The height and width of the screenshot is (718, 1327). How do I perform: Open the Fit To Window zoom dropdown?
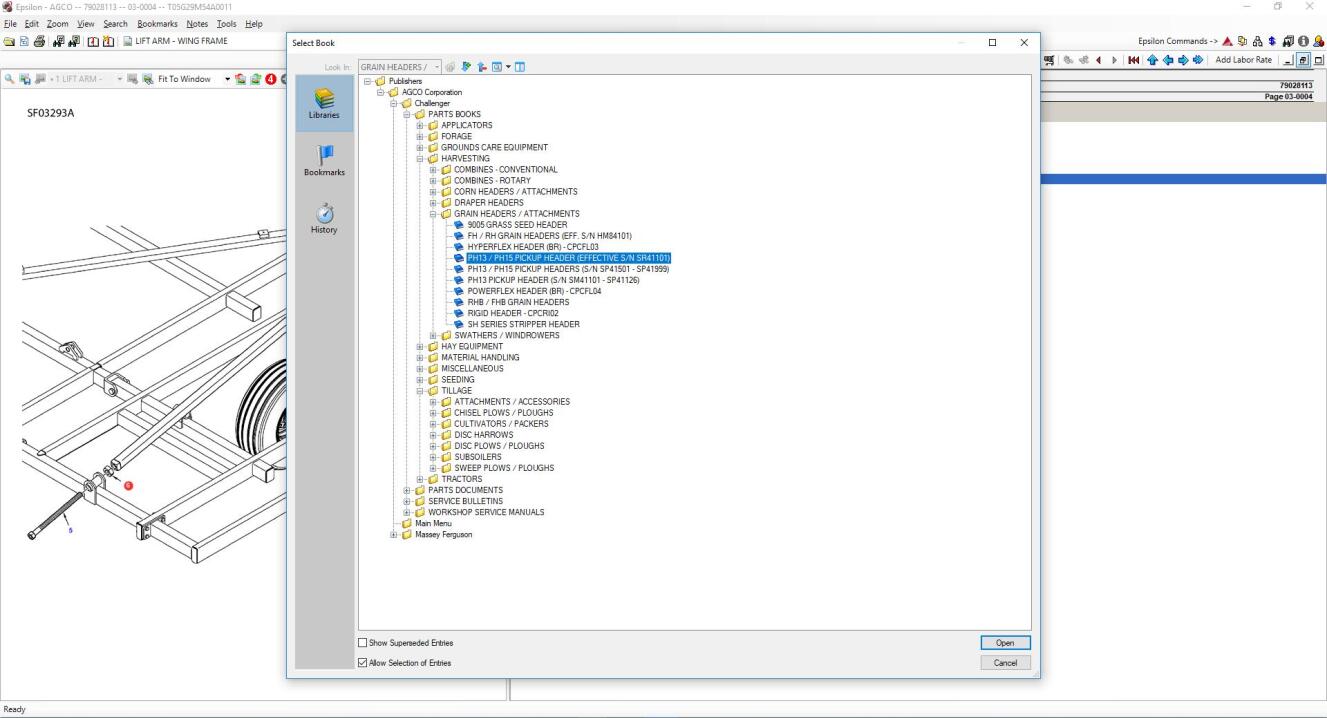tap(227, 79)
